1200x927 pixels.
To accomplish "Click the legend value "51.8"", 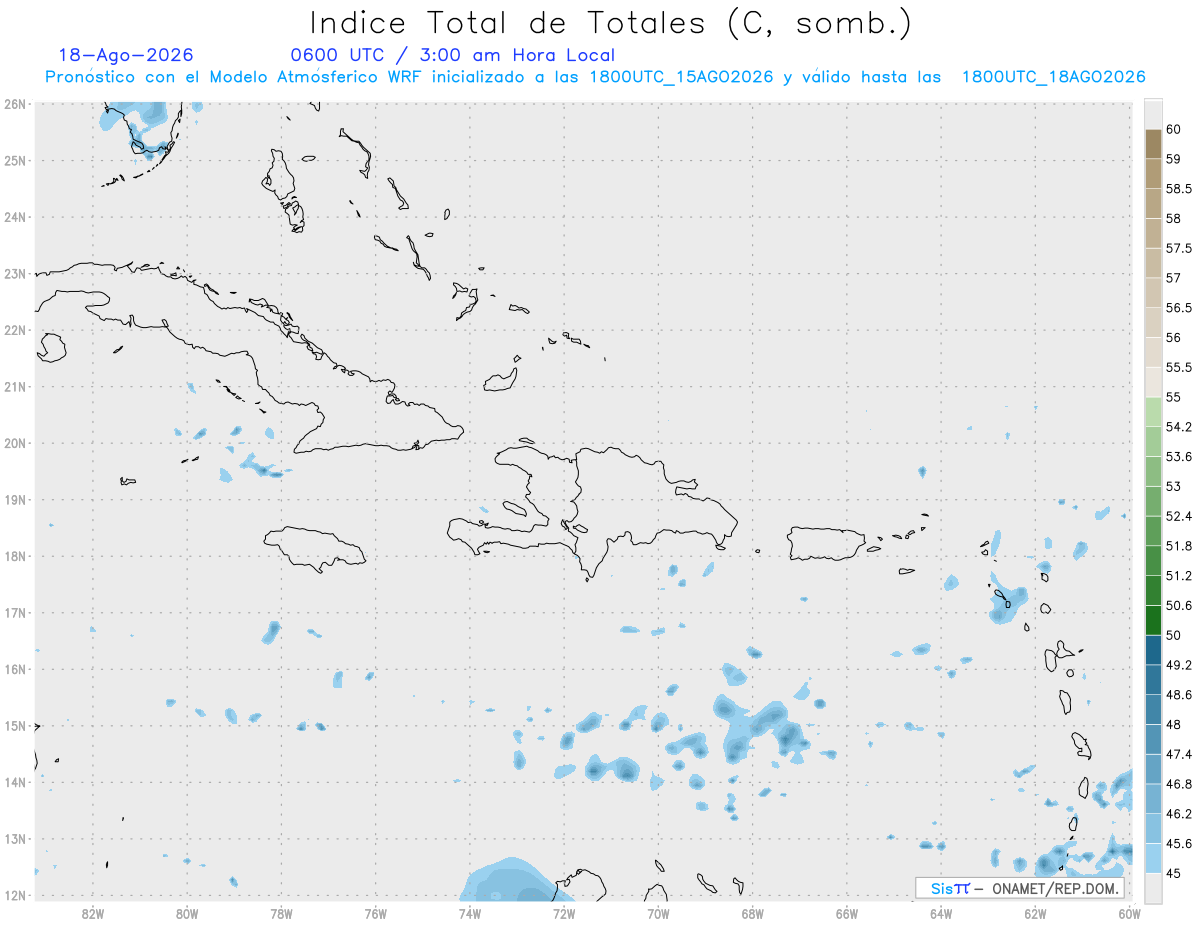I will tap(1179, 546).
